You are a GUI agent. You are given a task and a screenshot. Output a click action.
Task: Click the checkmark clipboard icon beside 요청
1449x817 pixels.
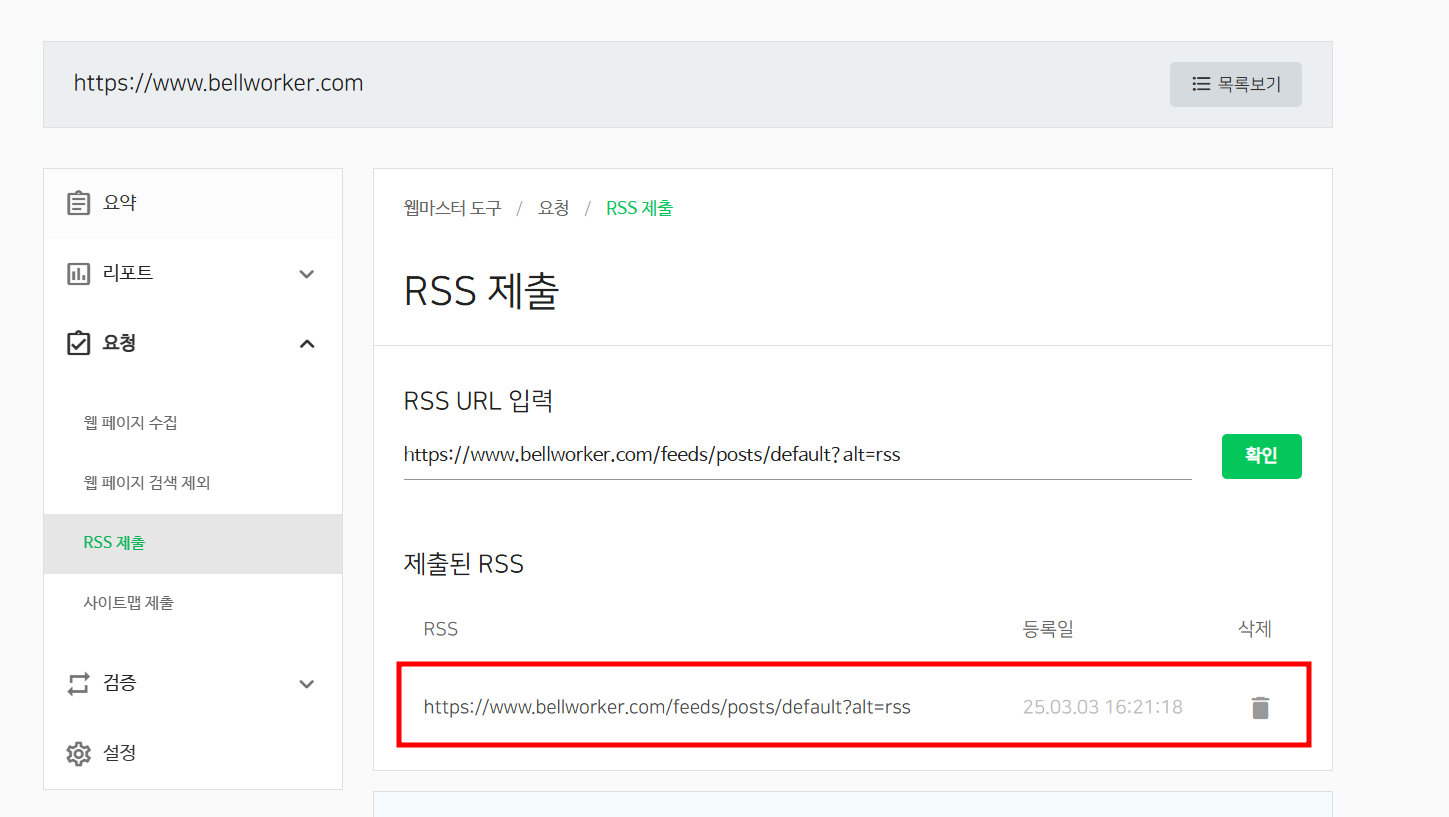[x=78, y=343]
